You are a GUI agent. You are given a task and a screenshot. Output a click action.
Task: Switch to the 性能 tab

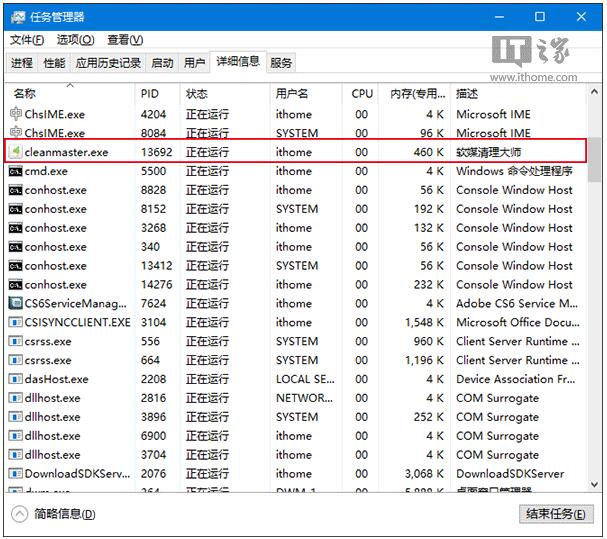coord(54,63)
